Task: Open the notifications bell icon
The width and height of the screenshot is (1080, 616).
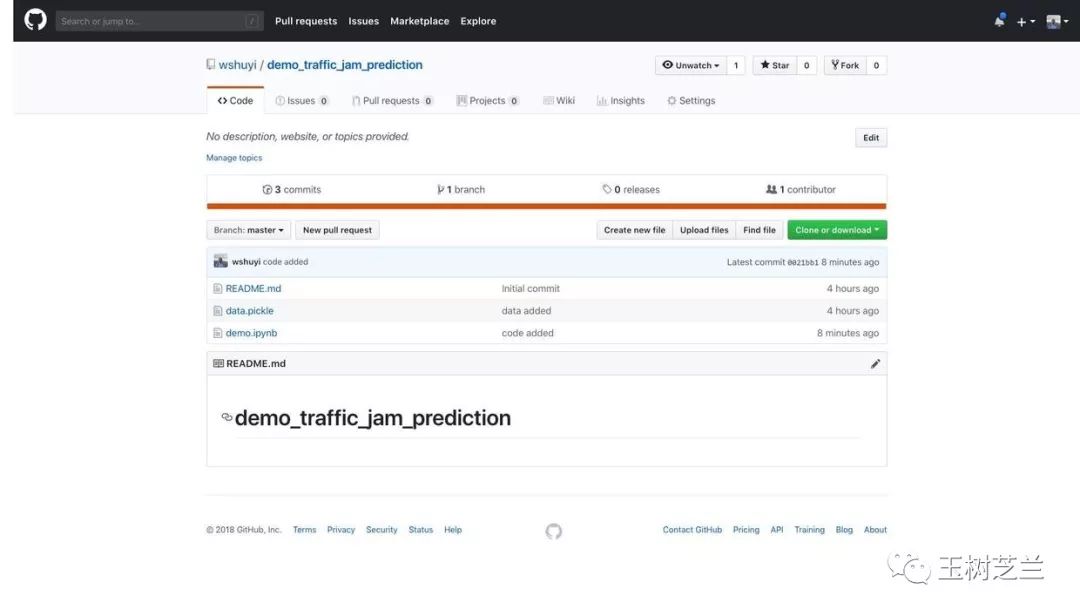Action: coord(999,21)
